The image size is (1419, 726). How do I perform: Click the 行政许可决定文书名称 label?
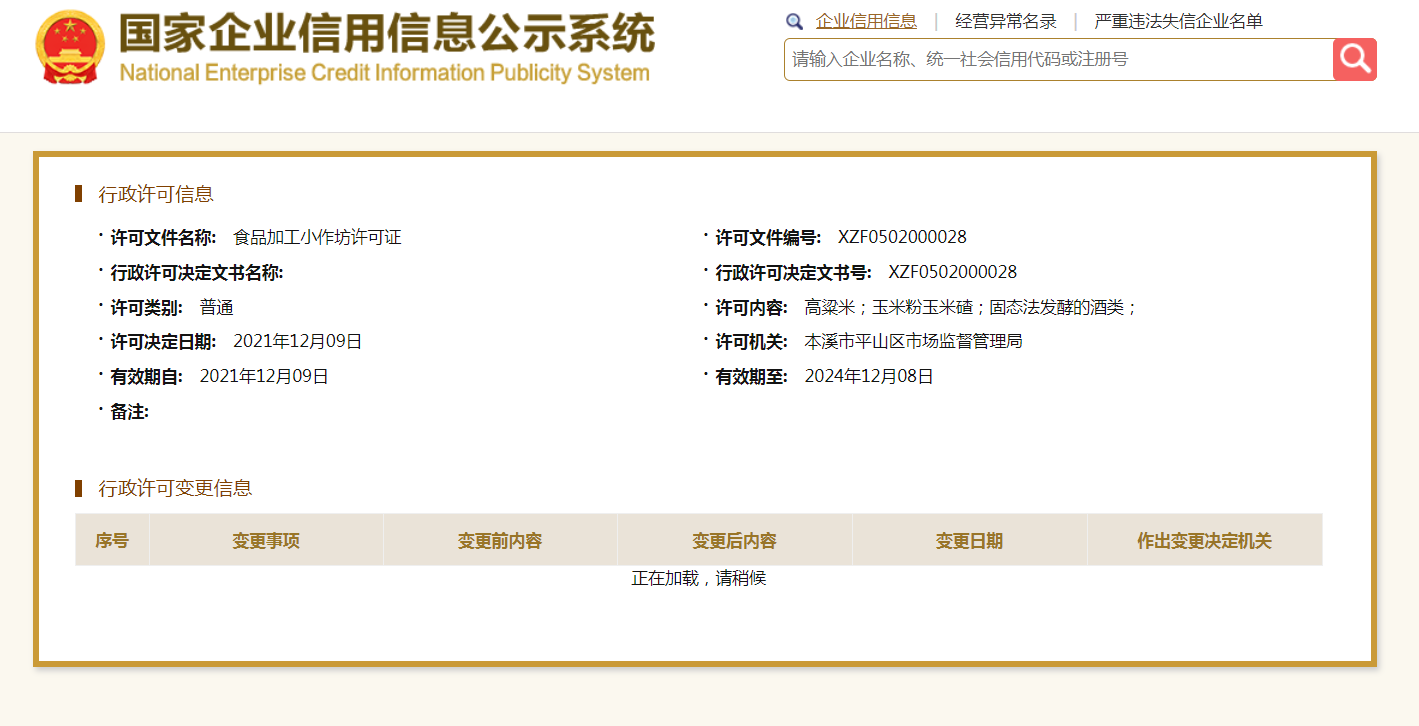(196, 272)
